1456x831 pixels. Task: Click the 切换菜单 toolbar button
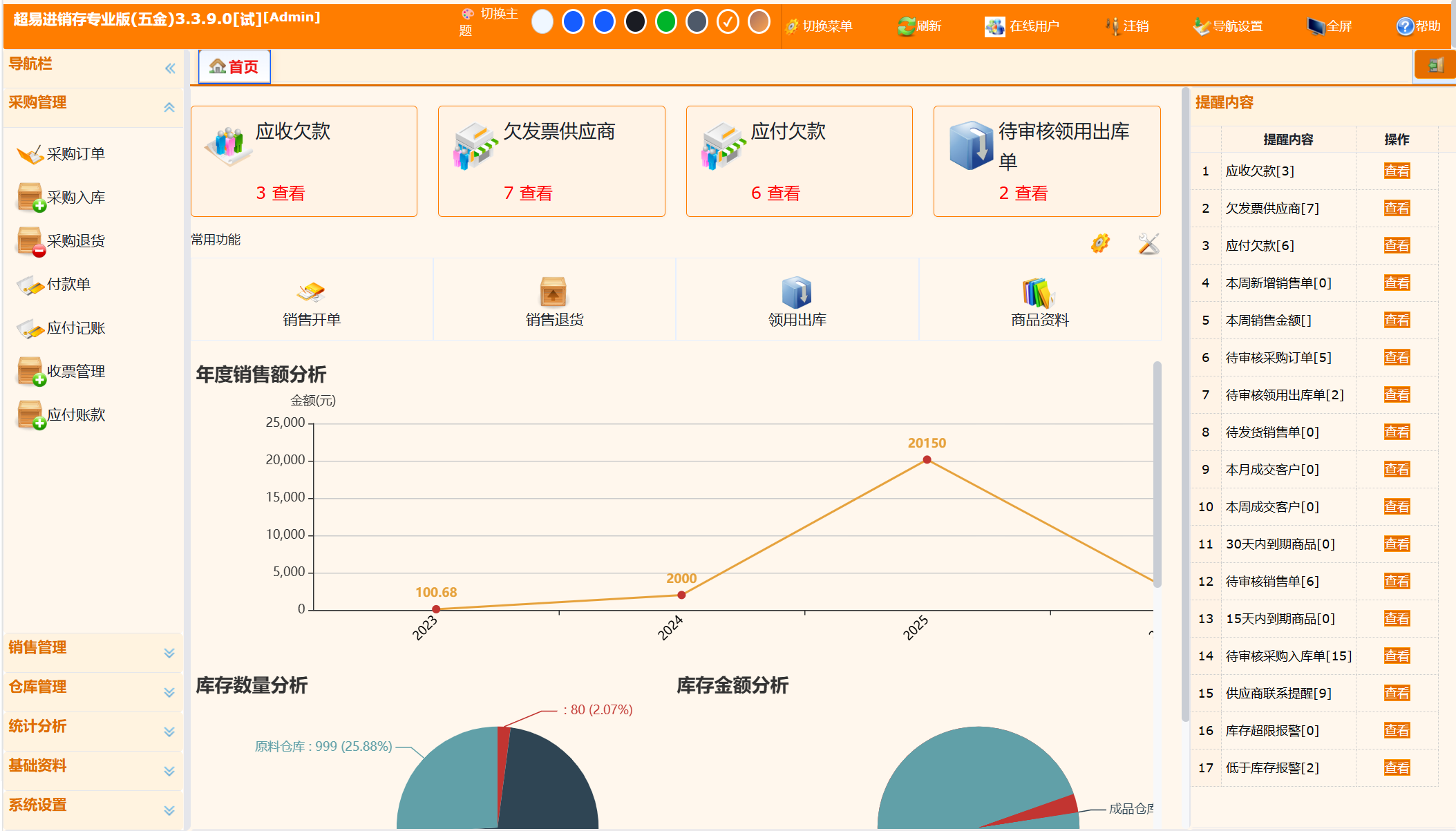[x=819, y=26]
